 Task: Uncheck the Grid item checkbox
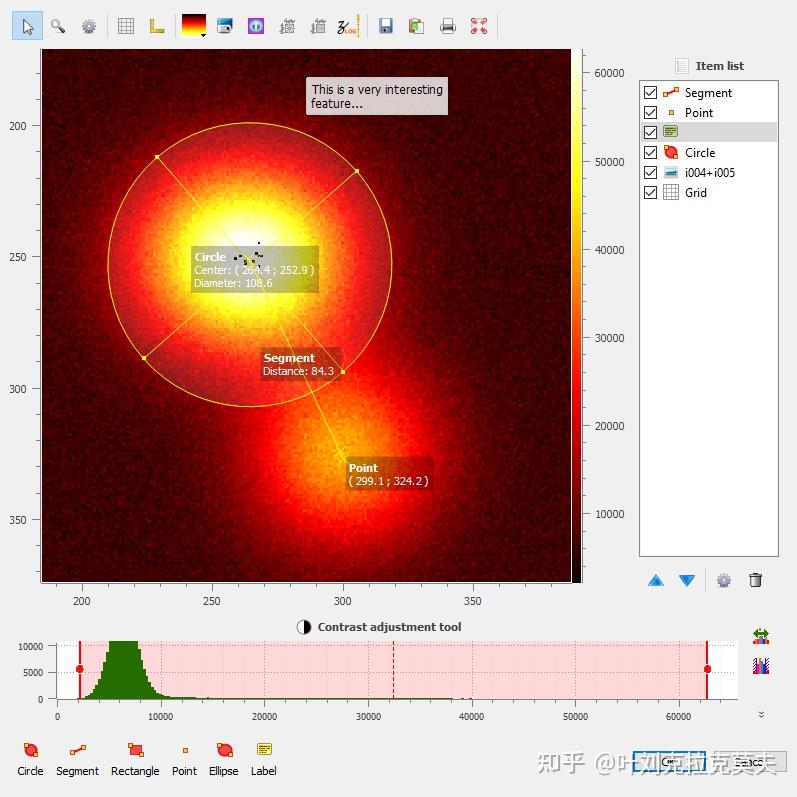(650, 193)
